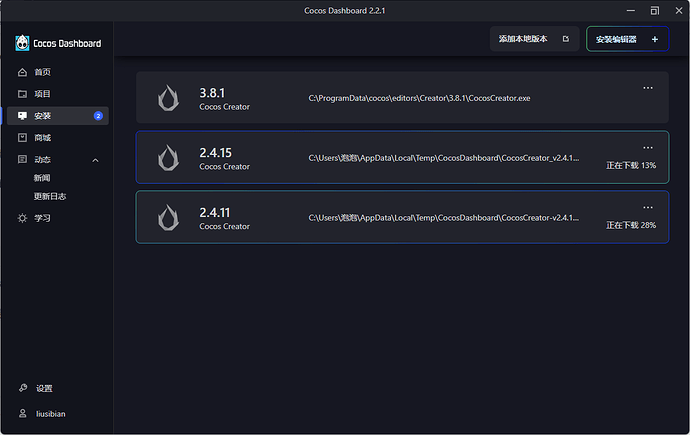Click the Cocos Creator flame icon for 3.8.1
The width and height of the screenshot is (690, 435).
pos(169,98)
